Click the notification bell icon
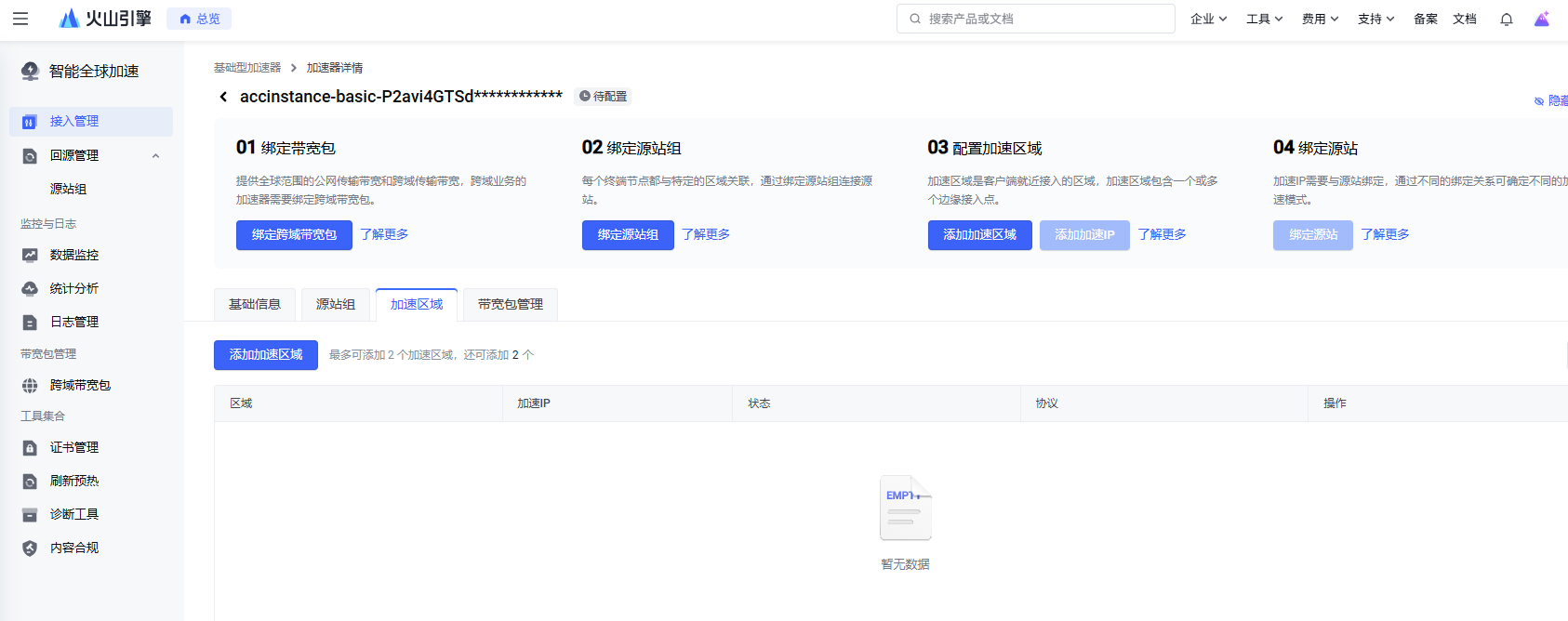Screen dimensions: 1568x621 point(1506,19)
